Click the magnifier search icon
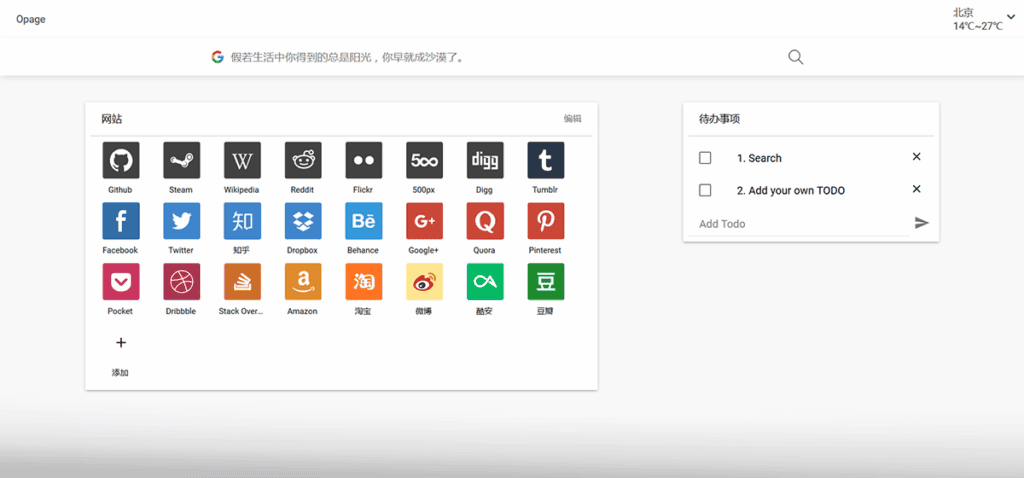Viewport: 1024px width, 478px height. pyautogui.click(x=795, y=57)
